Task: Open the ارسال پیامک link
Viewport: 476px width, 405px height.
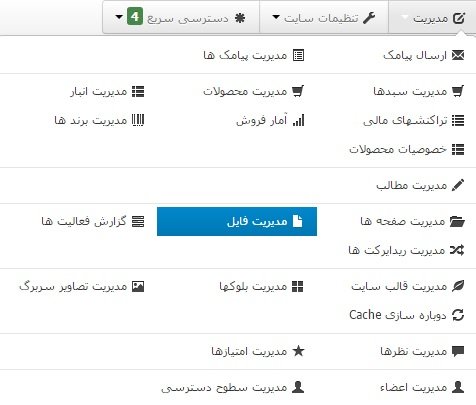Action: point(424,55)
